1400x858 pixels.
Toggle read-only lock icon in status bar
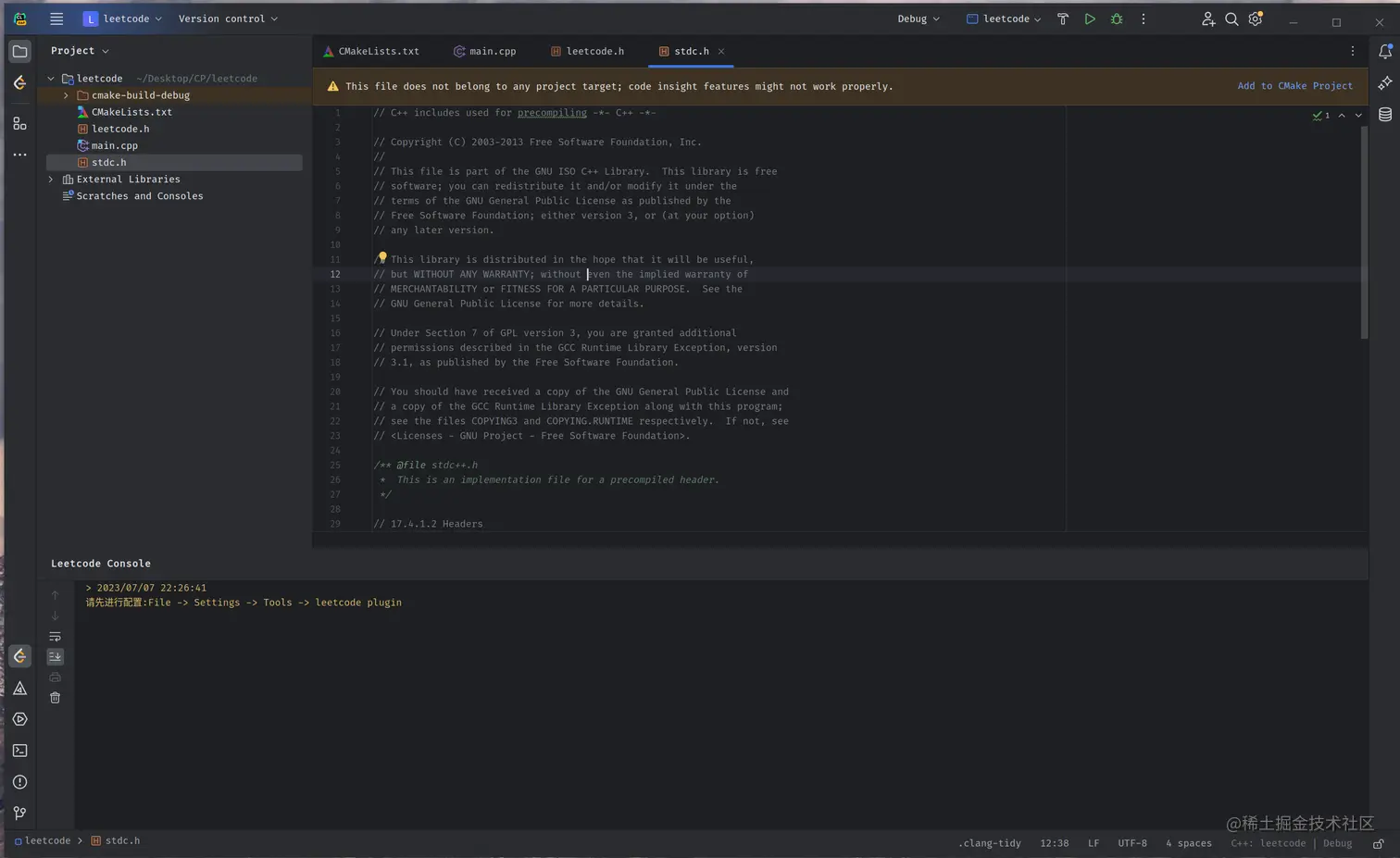click(1378, 843)
